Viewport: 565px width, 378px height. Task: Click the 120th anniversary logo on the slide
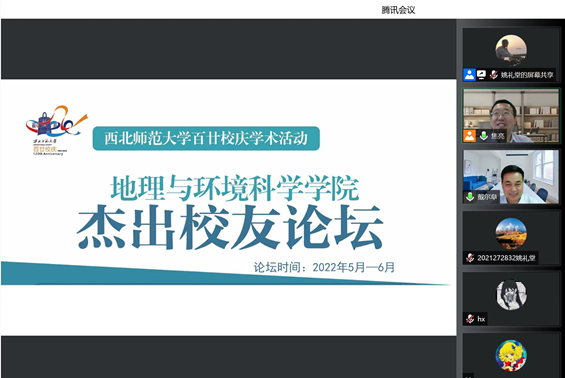(56, 130)
